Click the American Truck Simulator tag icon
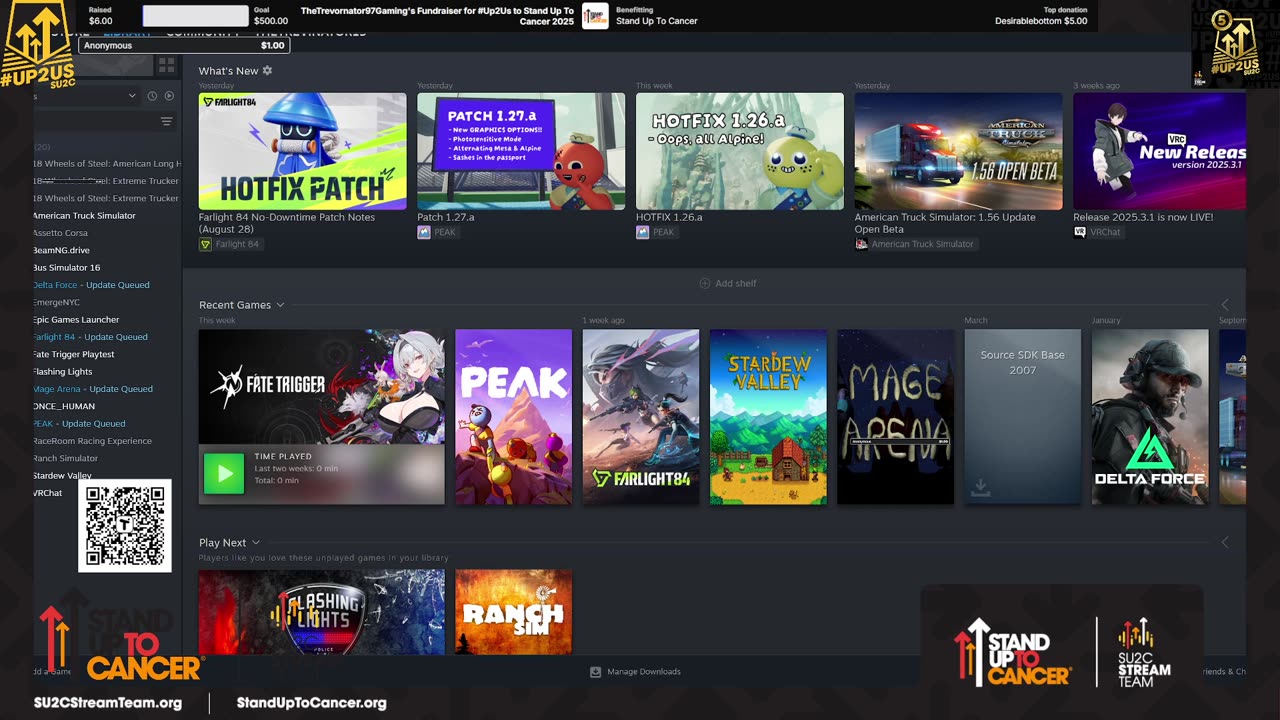 (x=862, y=244)
